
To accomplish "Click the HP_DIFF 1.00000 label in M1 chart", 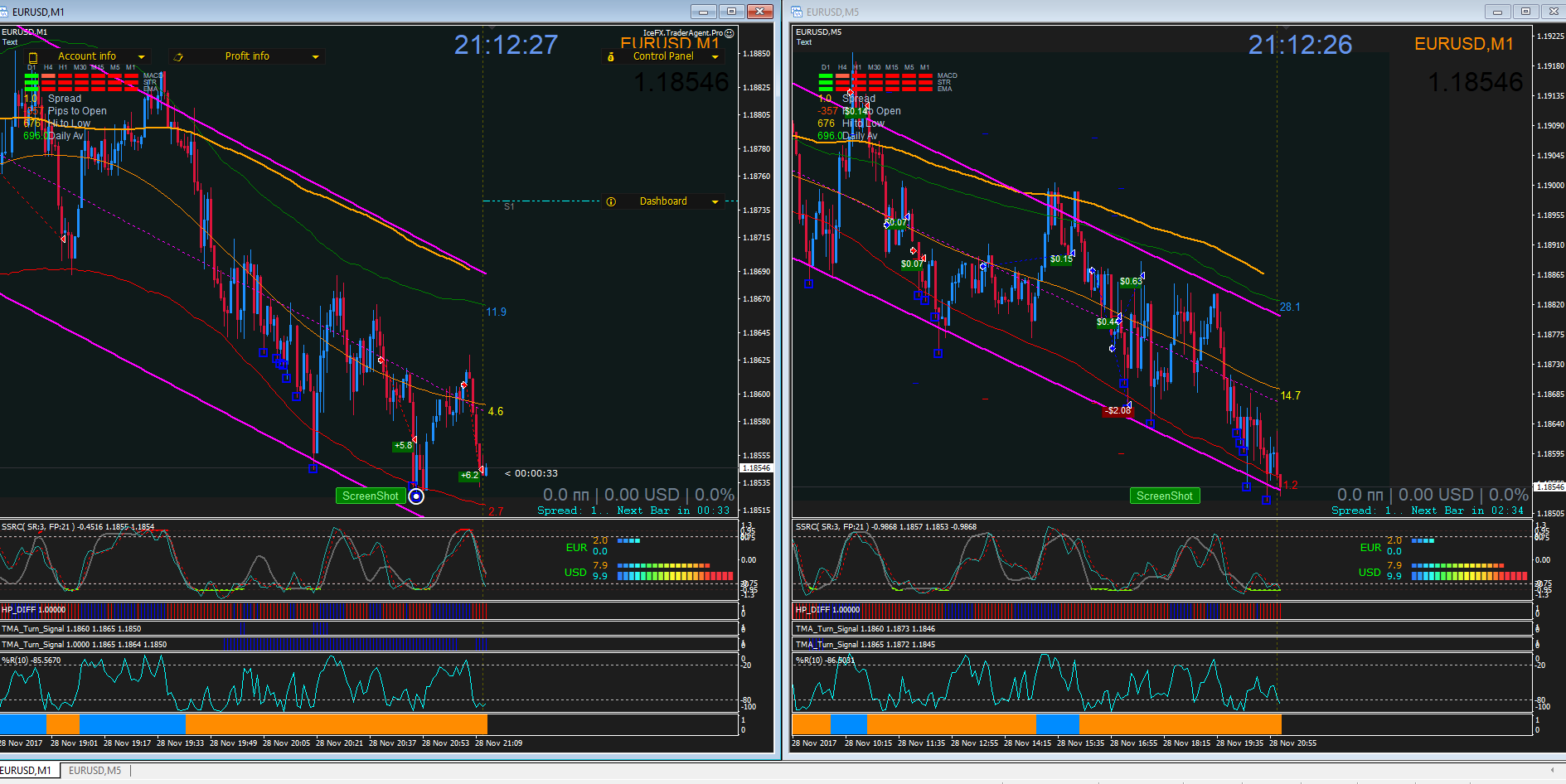I will tap(33, 610).
